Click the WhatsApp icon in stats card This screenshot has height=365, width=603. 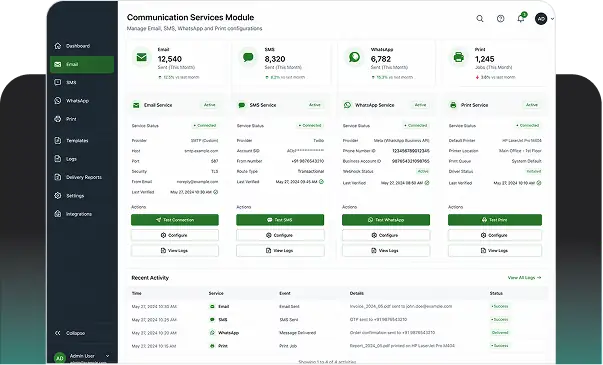click(354, 57)
